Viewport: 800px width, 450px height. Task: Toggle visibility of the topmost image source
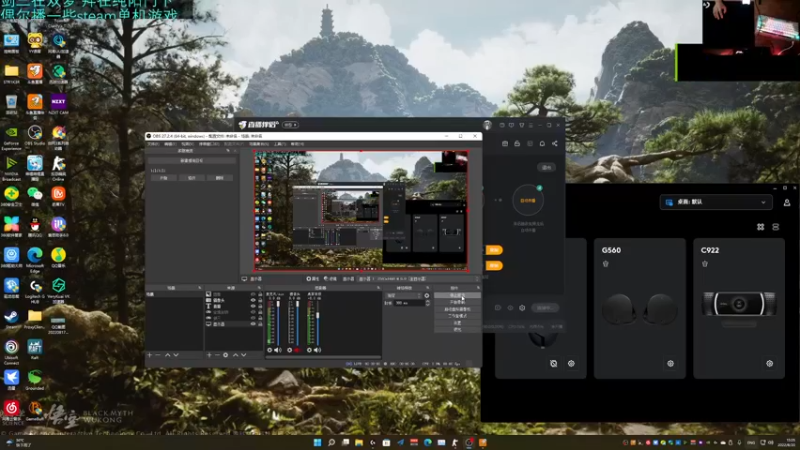pyautogui.click(x=253, y=294)
